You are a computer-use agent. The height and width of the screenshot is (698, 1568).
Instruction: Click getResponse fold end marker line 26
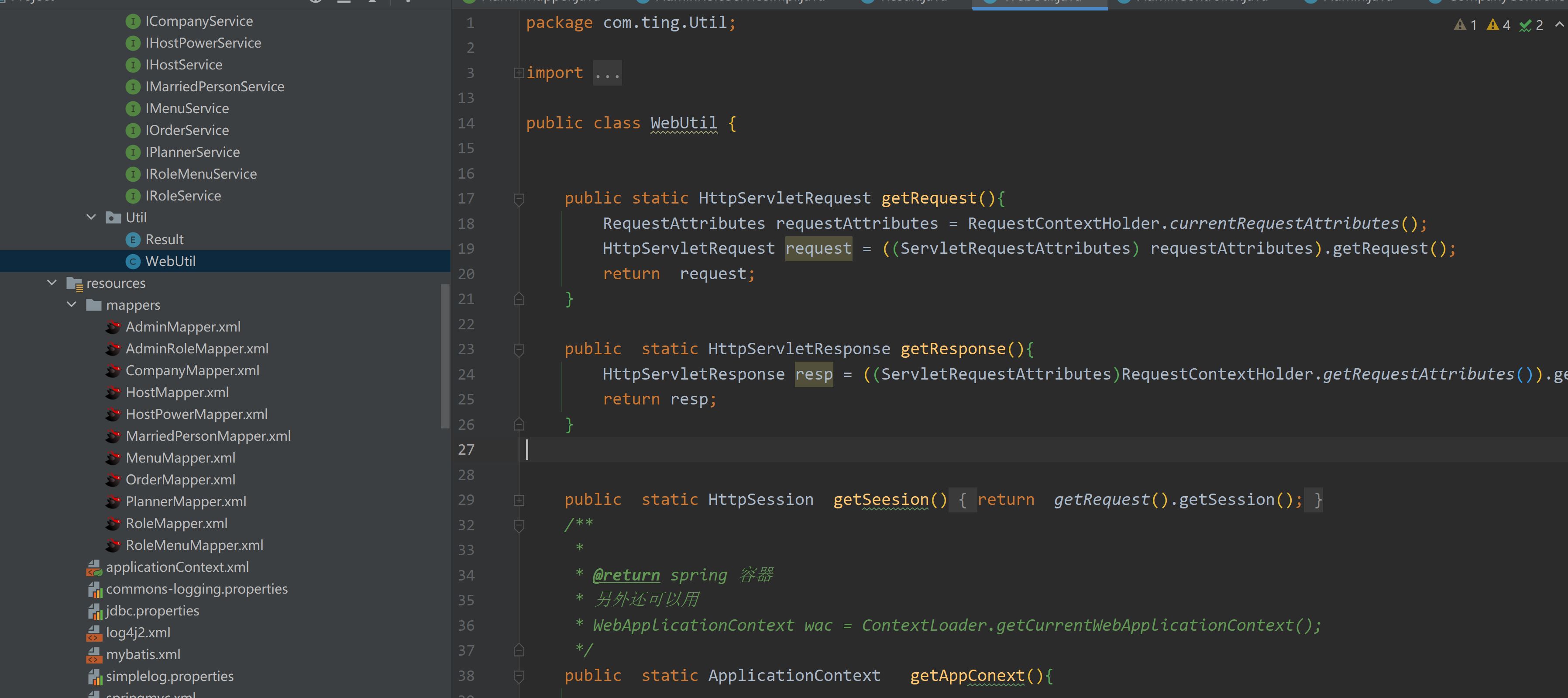coord(519,425)
